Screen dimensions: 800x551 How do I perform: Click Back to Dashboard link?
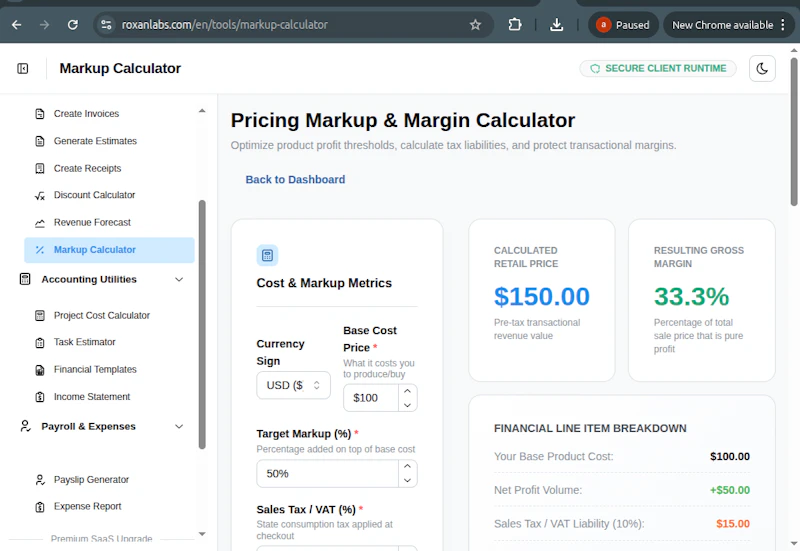pos(295,180)
